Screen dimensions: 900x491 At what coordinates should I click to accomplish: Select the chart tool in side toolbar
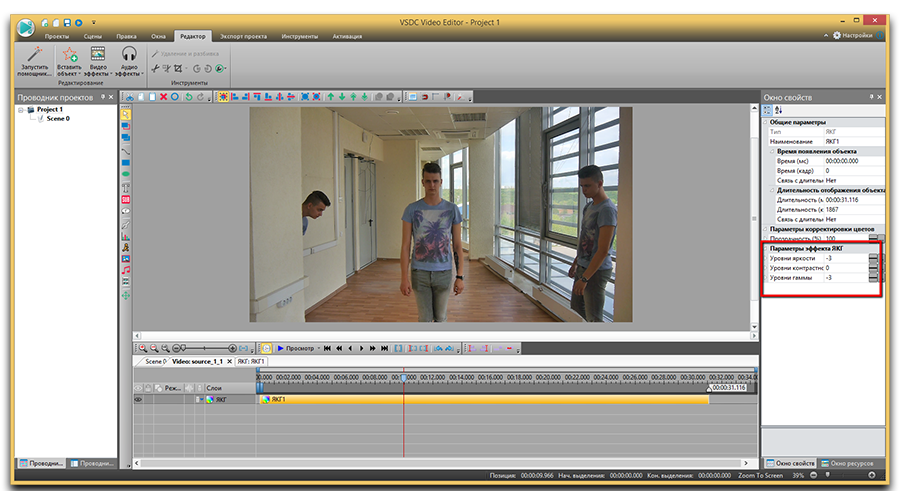click(126, 236)
